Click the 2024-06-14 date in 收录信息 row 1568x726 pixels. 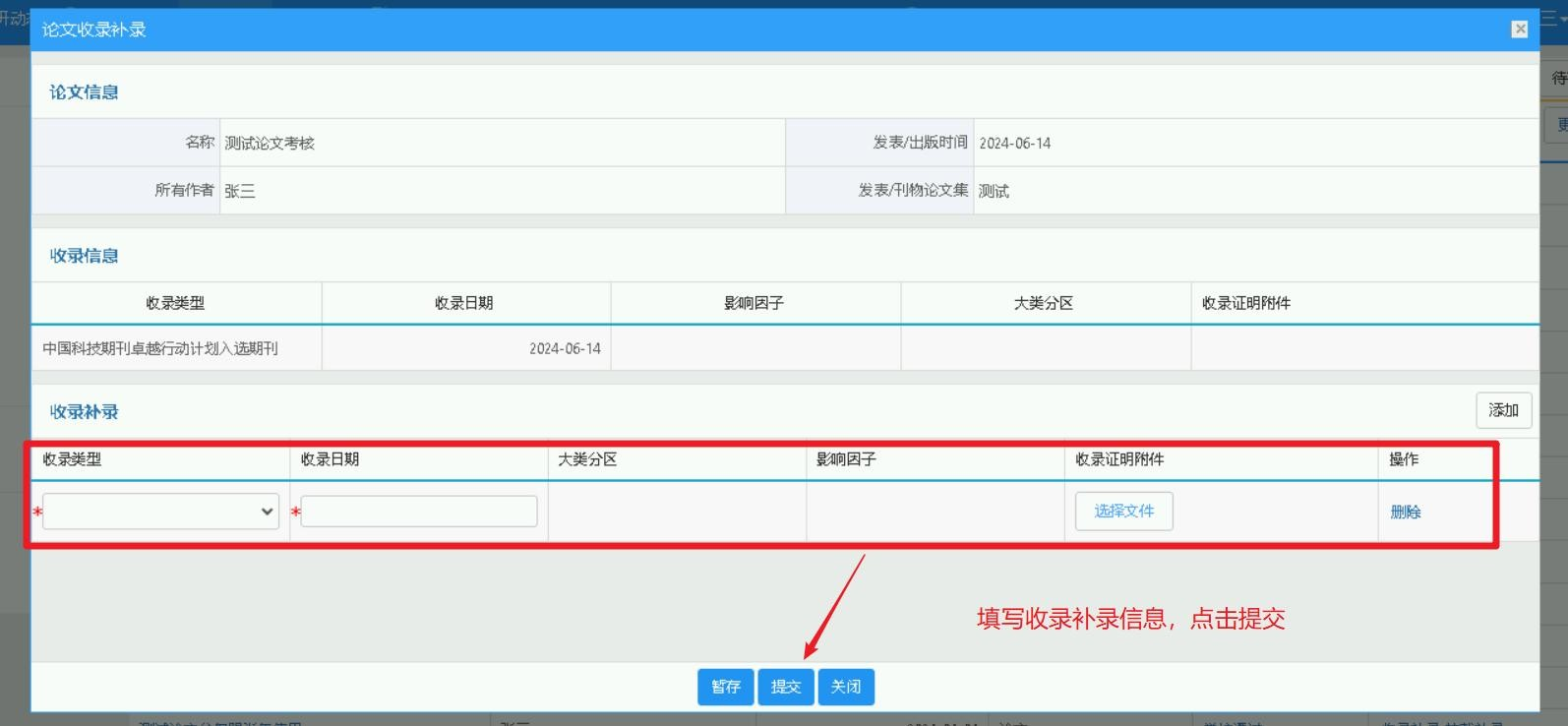tap(565, 348)
